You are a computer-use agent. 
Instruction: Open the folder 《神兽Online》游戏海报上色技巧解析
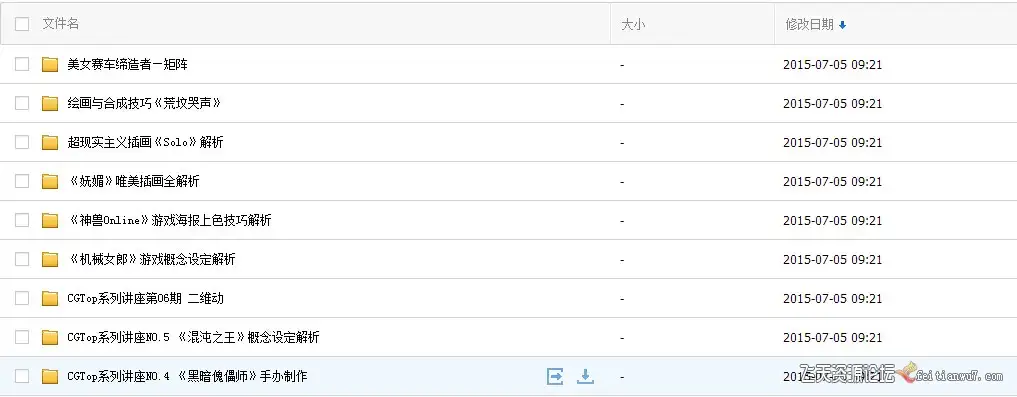(x=169, y=221)
